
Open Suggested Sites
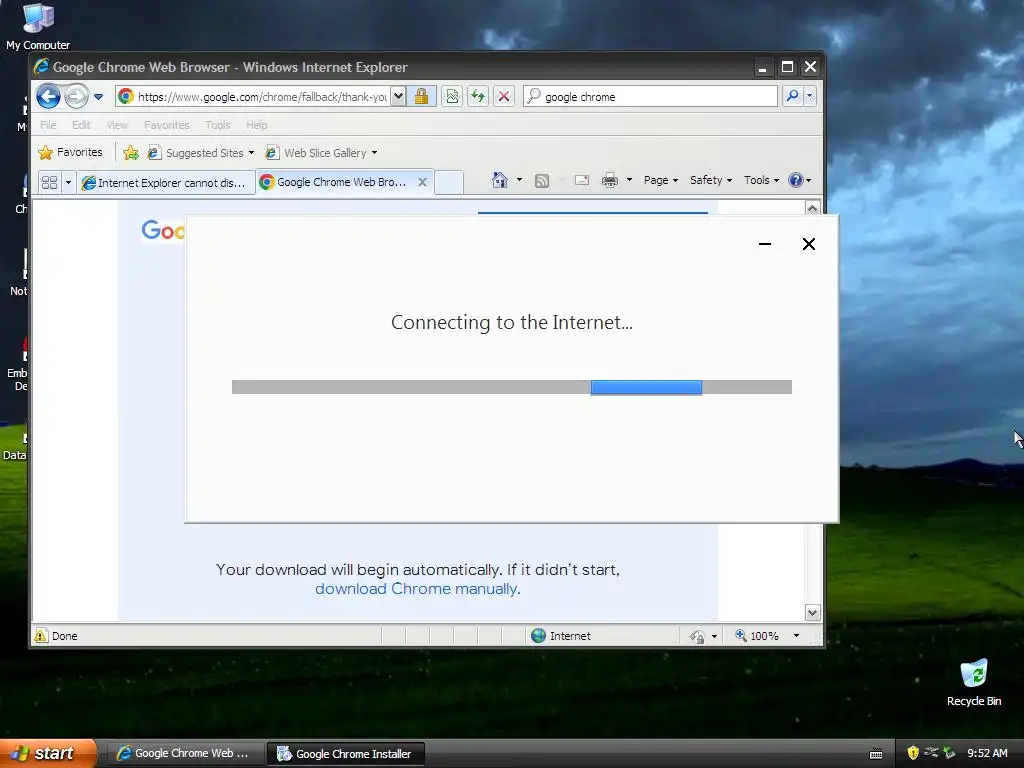[x=200, y=153]
